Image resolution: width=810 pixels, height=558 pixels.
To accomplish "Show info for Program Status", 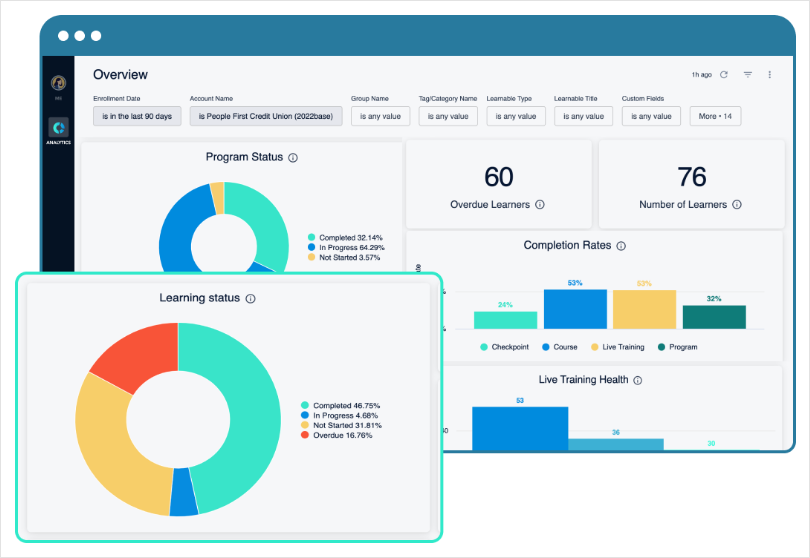I will (x=293, y=158).
